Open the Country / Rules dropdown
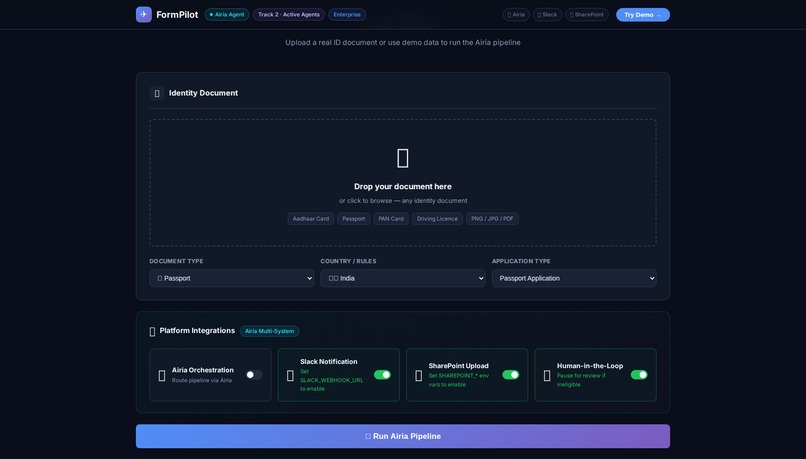The width and height of the screenshot is (806, 459). click(402, 278)
